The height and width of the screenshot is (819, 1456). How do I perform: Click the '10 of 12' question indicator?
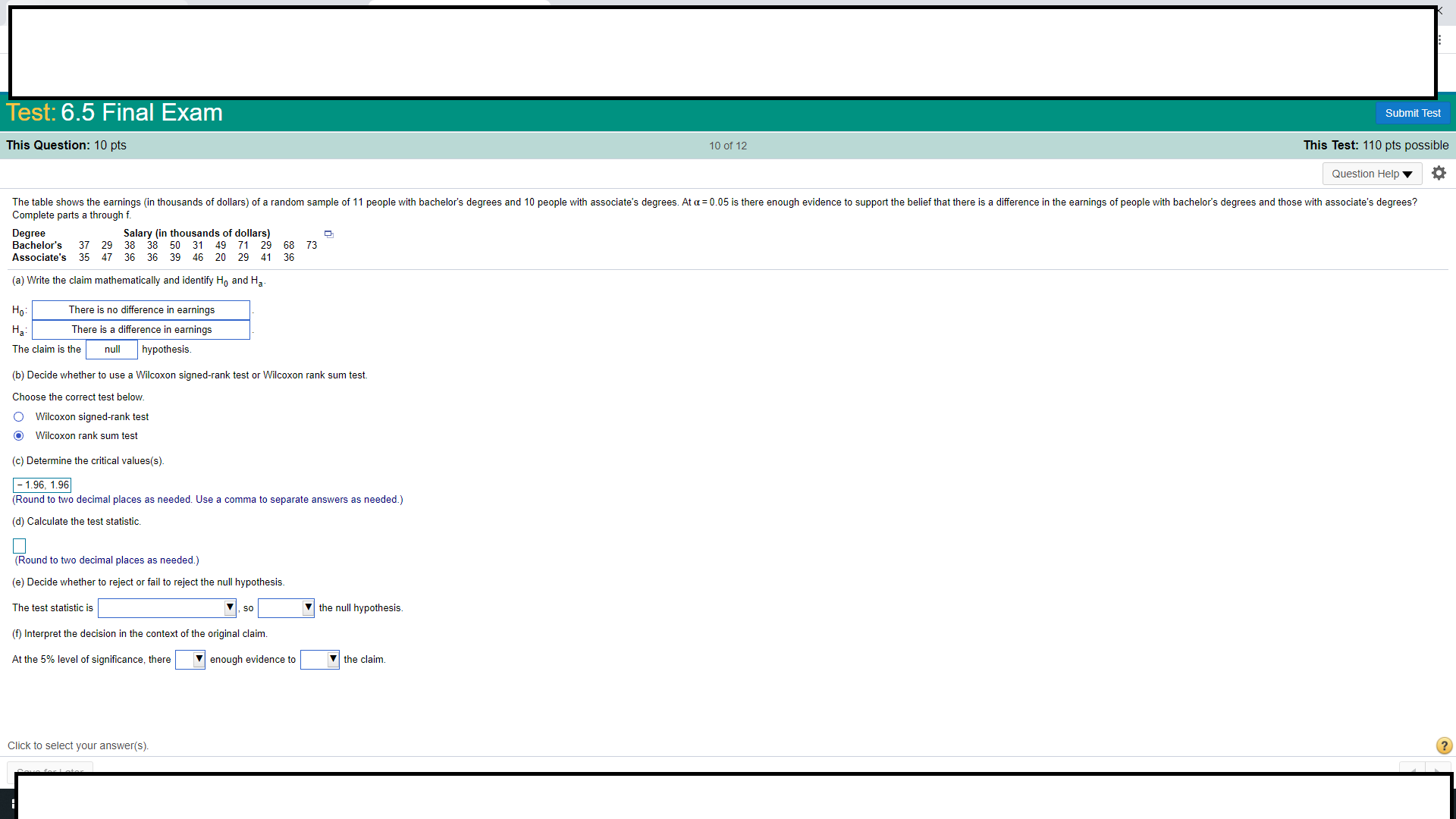coord(728,146)
